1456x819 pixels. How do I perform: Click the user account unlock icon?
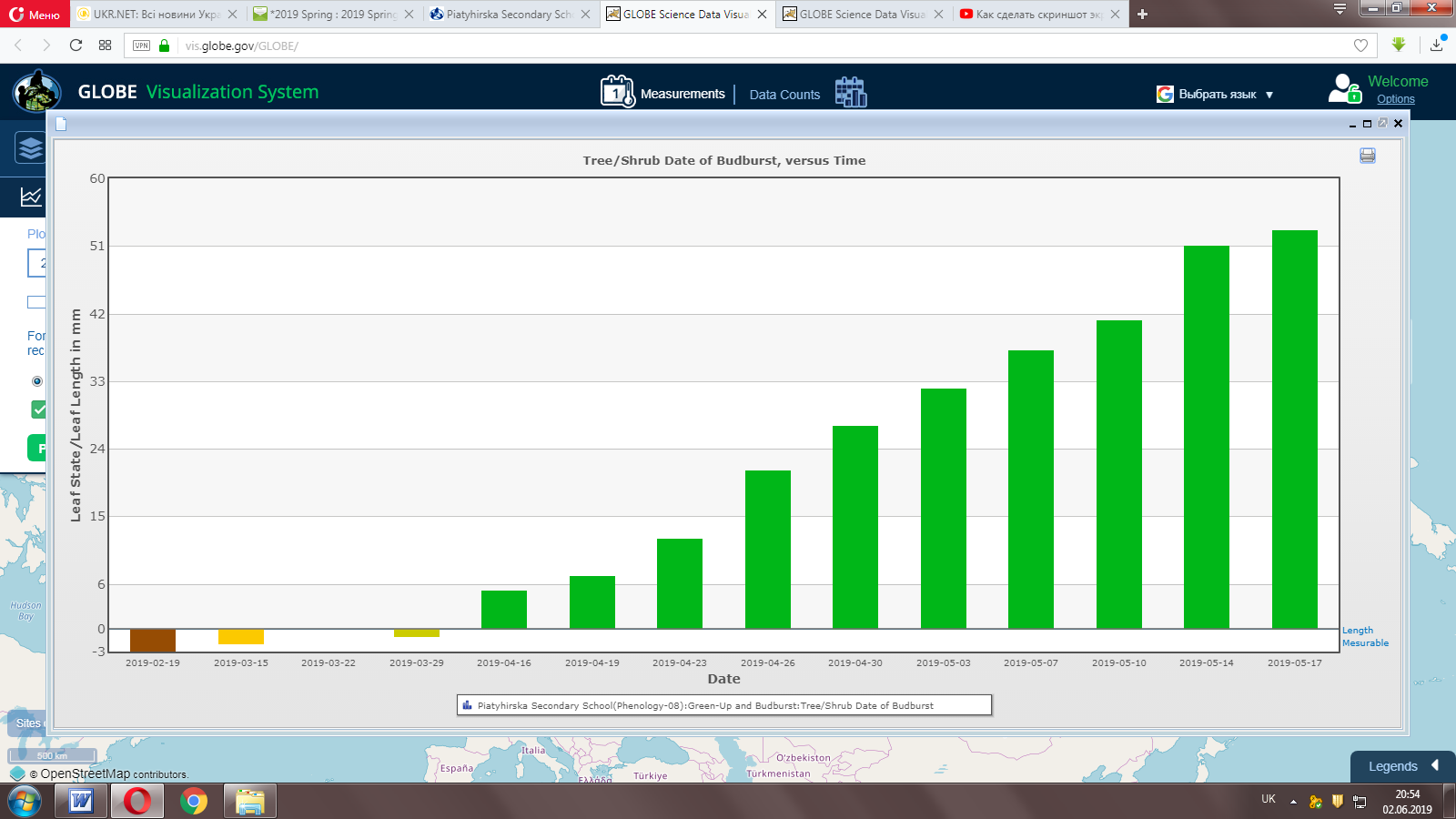click(x=1344, y=89)
